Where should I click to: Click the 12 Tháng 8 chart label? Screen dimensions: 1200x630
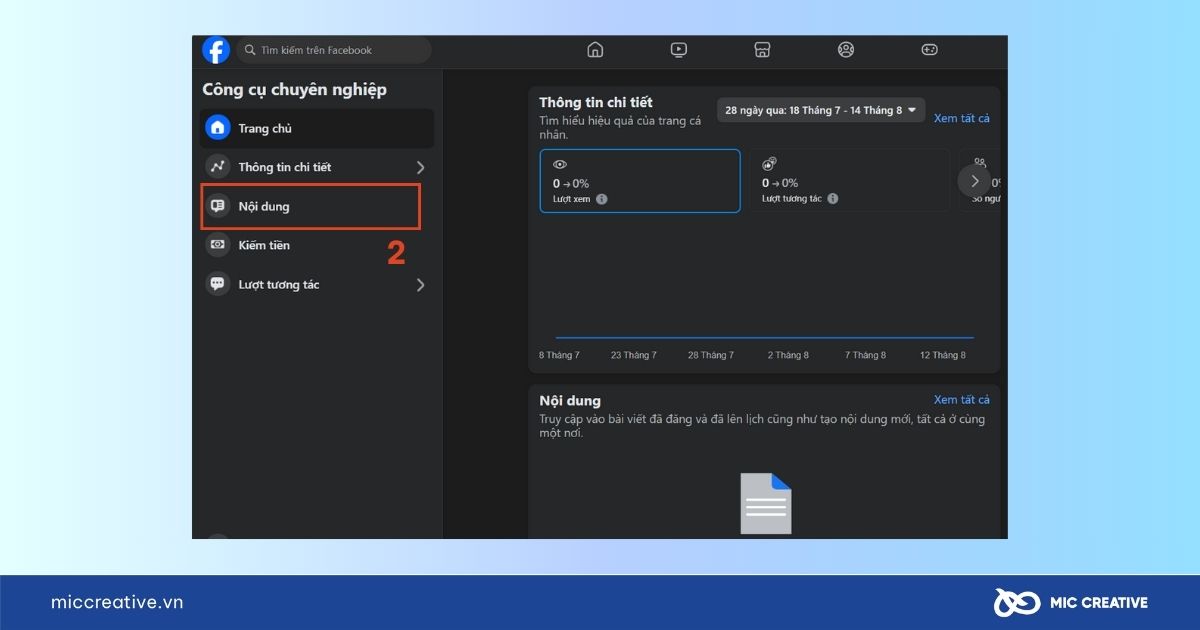pyautogui.click(x=943, y=355)
